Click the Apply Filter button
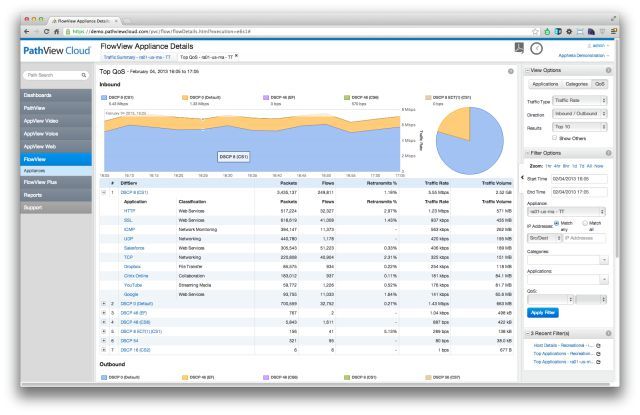This screenshot has width=640, height=415. coord(542,313)
